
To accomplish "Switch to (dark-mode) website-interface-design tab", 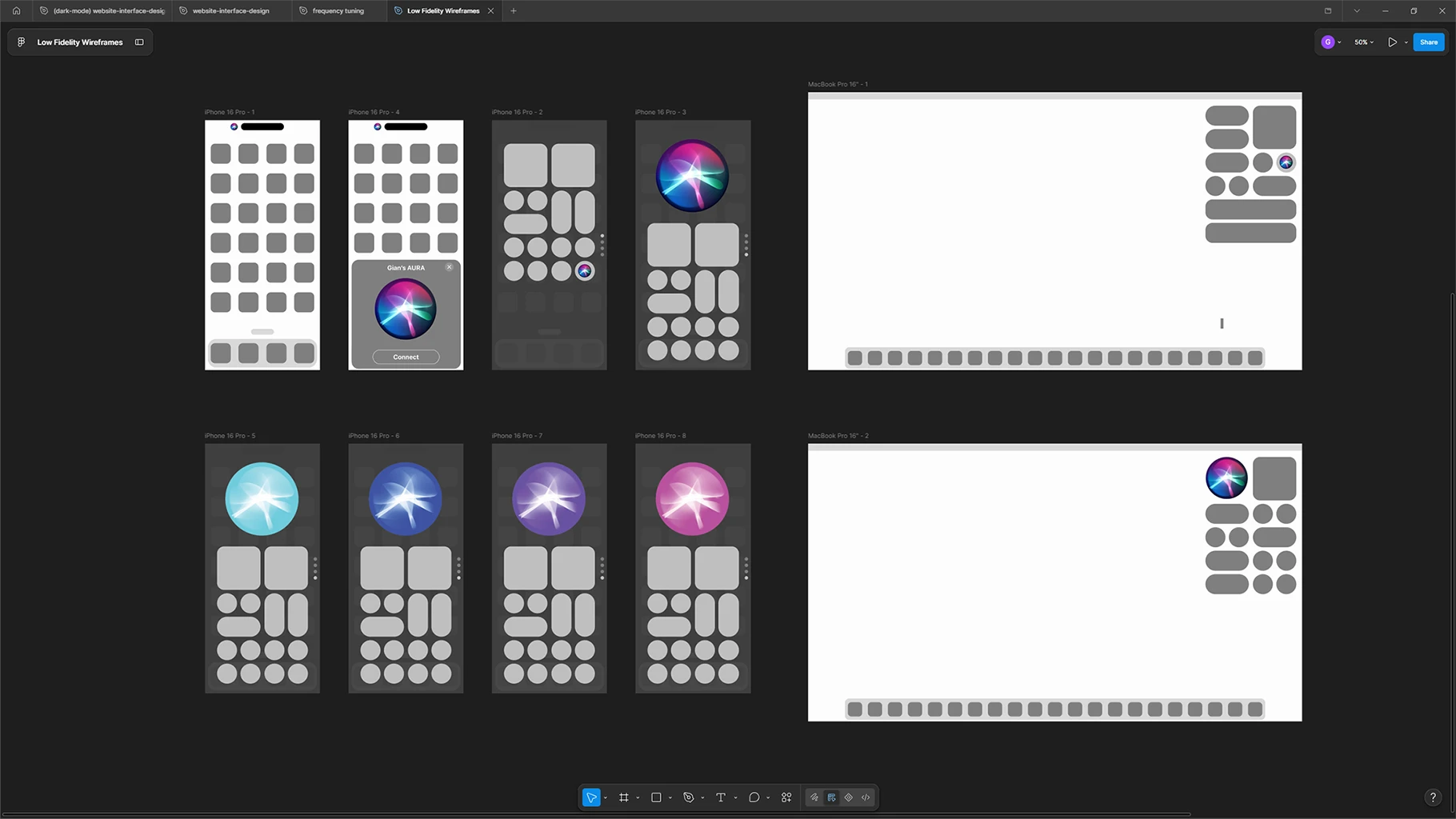I will 102,10.
